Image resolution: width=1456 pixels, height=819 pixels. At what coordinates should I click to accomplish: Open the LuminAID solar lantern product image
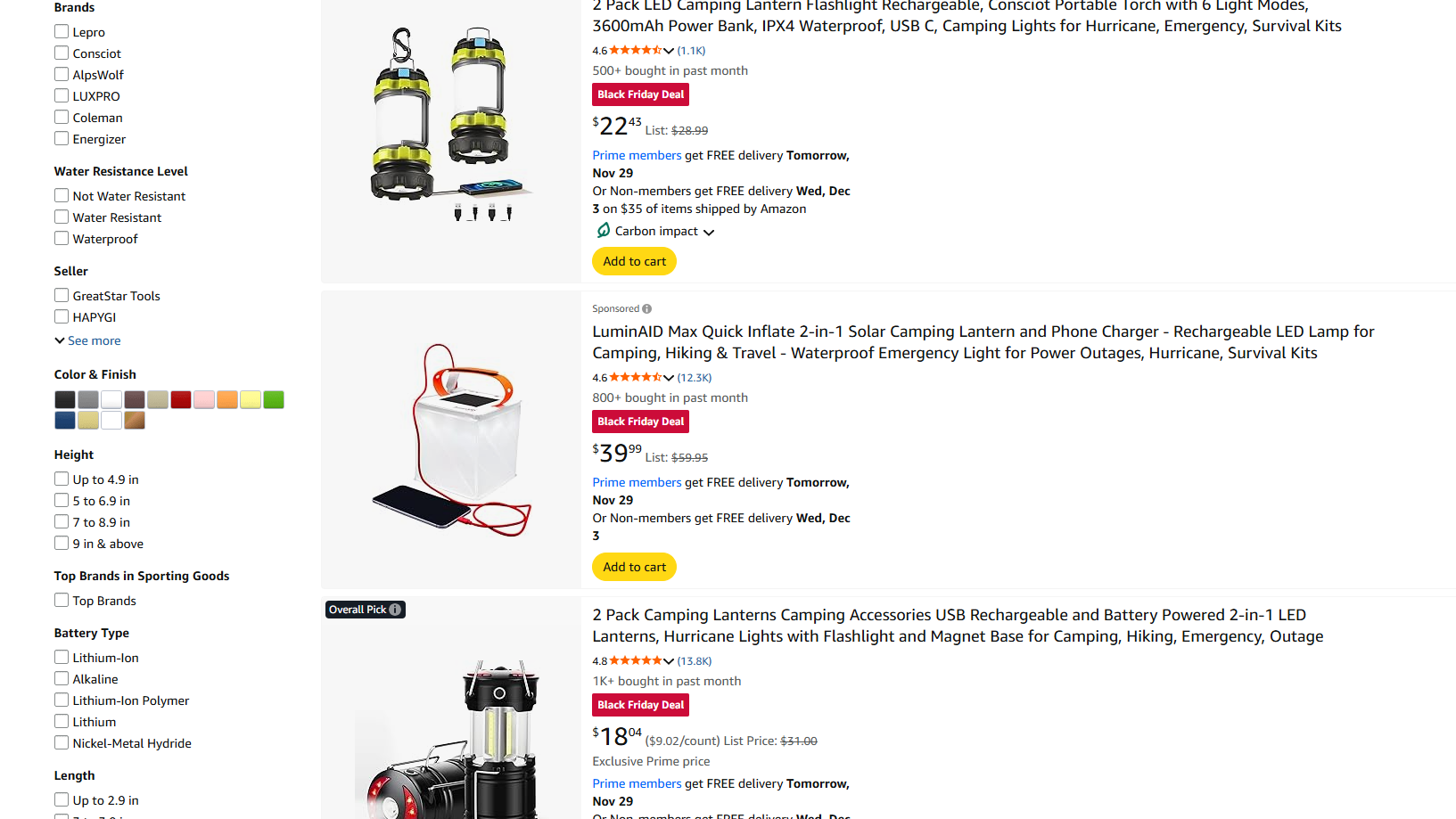click(451, 439)
